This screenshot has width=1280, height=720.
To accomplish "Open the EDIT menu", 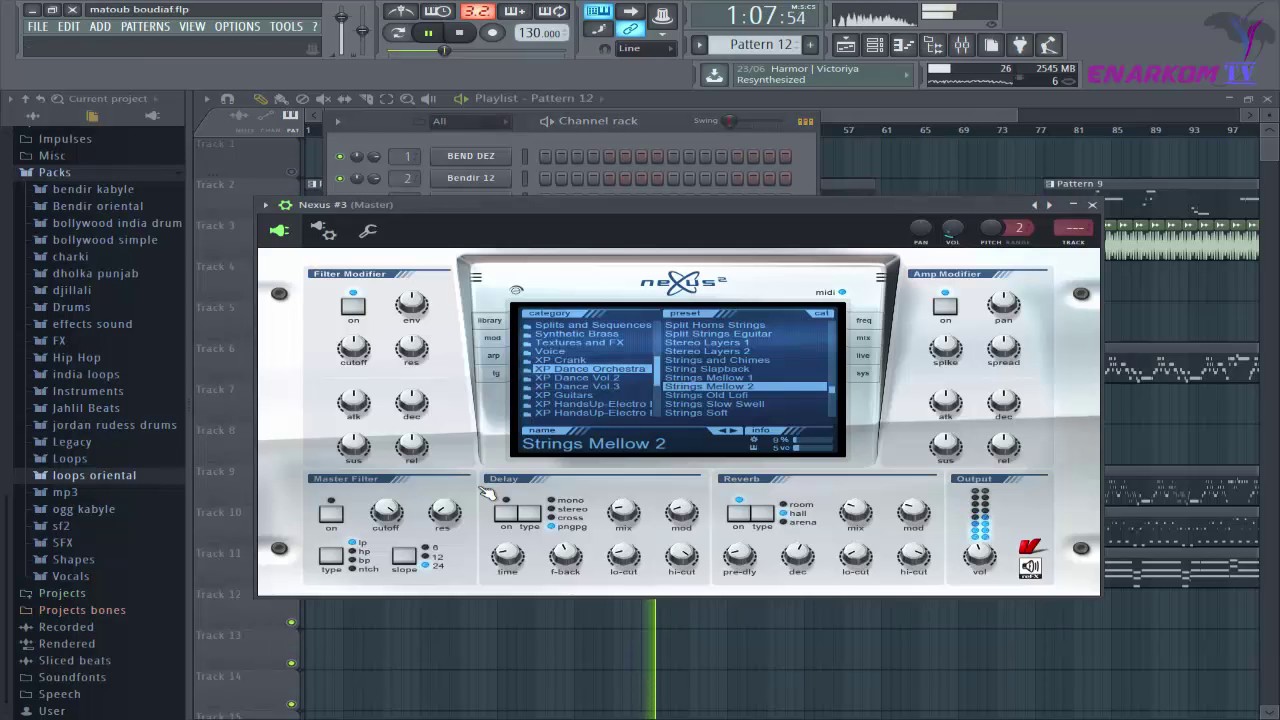I will click(x=69, y=27).
